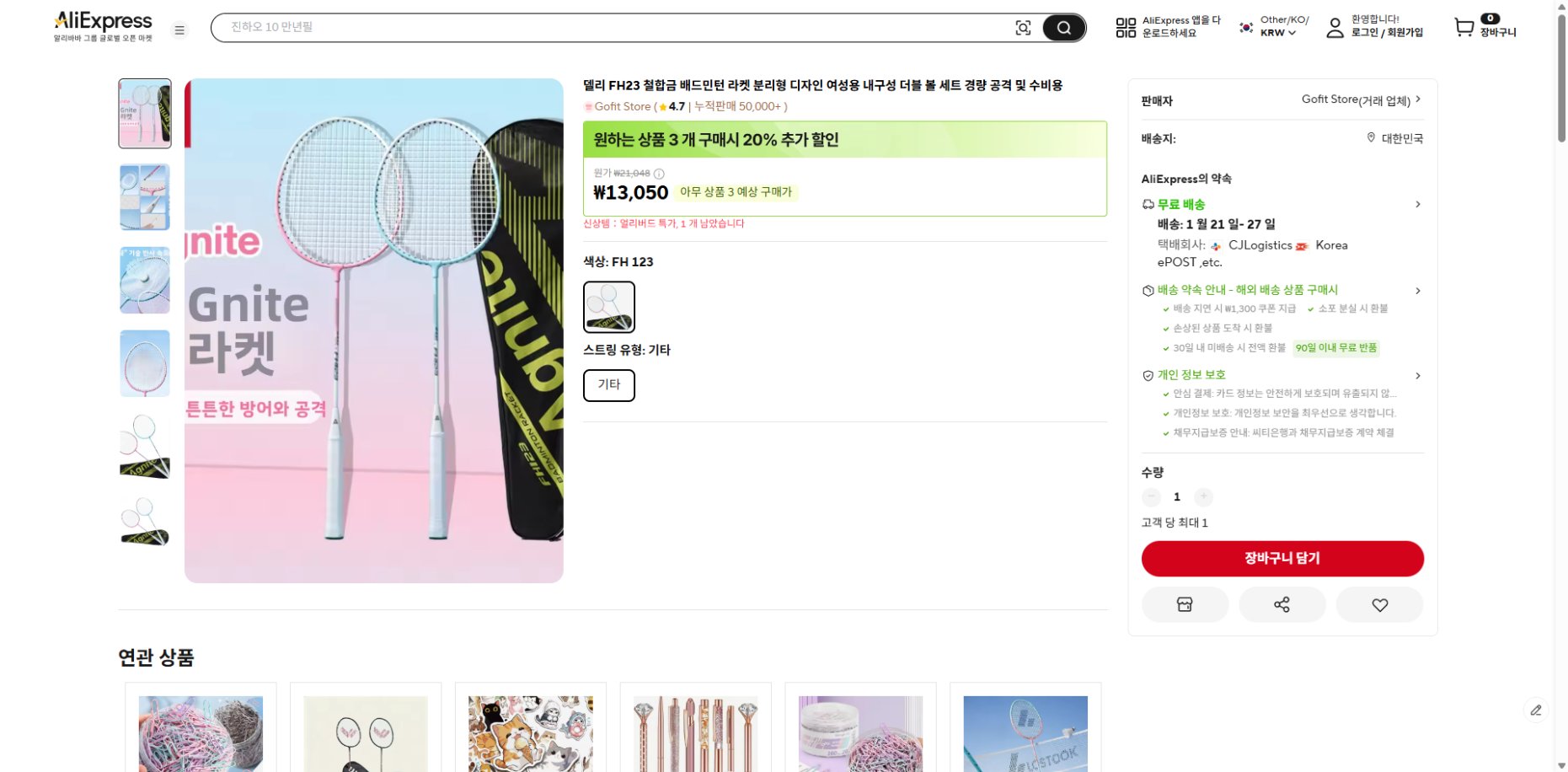The width and height of the screenshot is (1568, 772).
Task: Click the red 장바구니 담기 button
Action: 1282,558
